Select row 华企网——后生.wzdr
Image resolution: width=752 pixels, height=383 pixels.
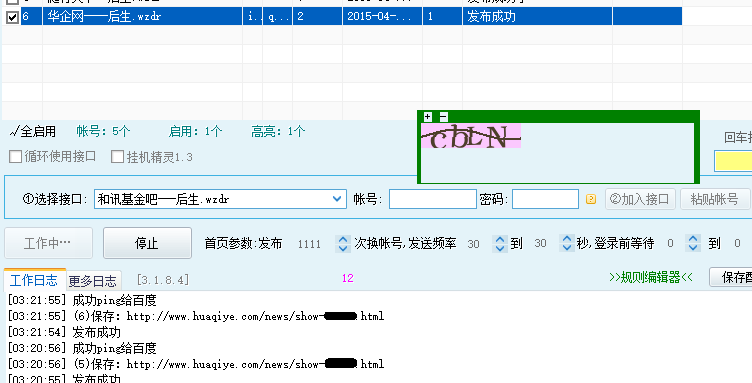click(x=142, y=17)
